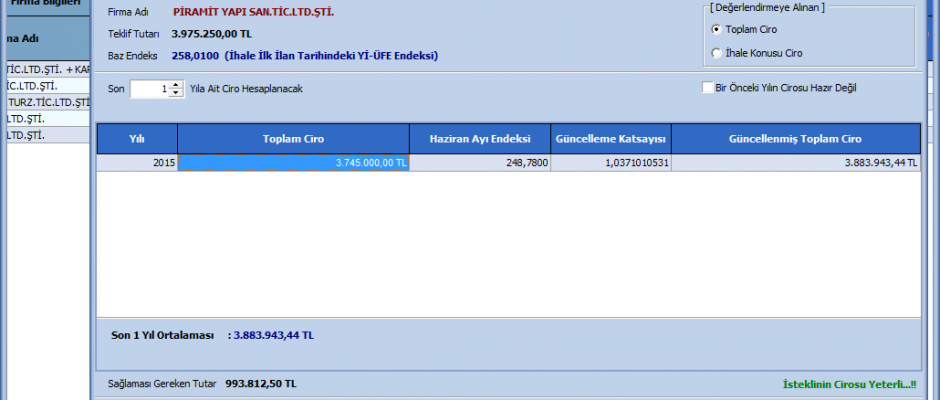The image size is (940, 400).
Task: Click the Haziran Ayı Endeksi column header
Action: click(479, 139)
